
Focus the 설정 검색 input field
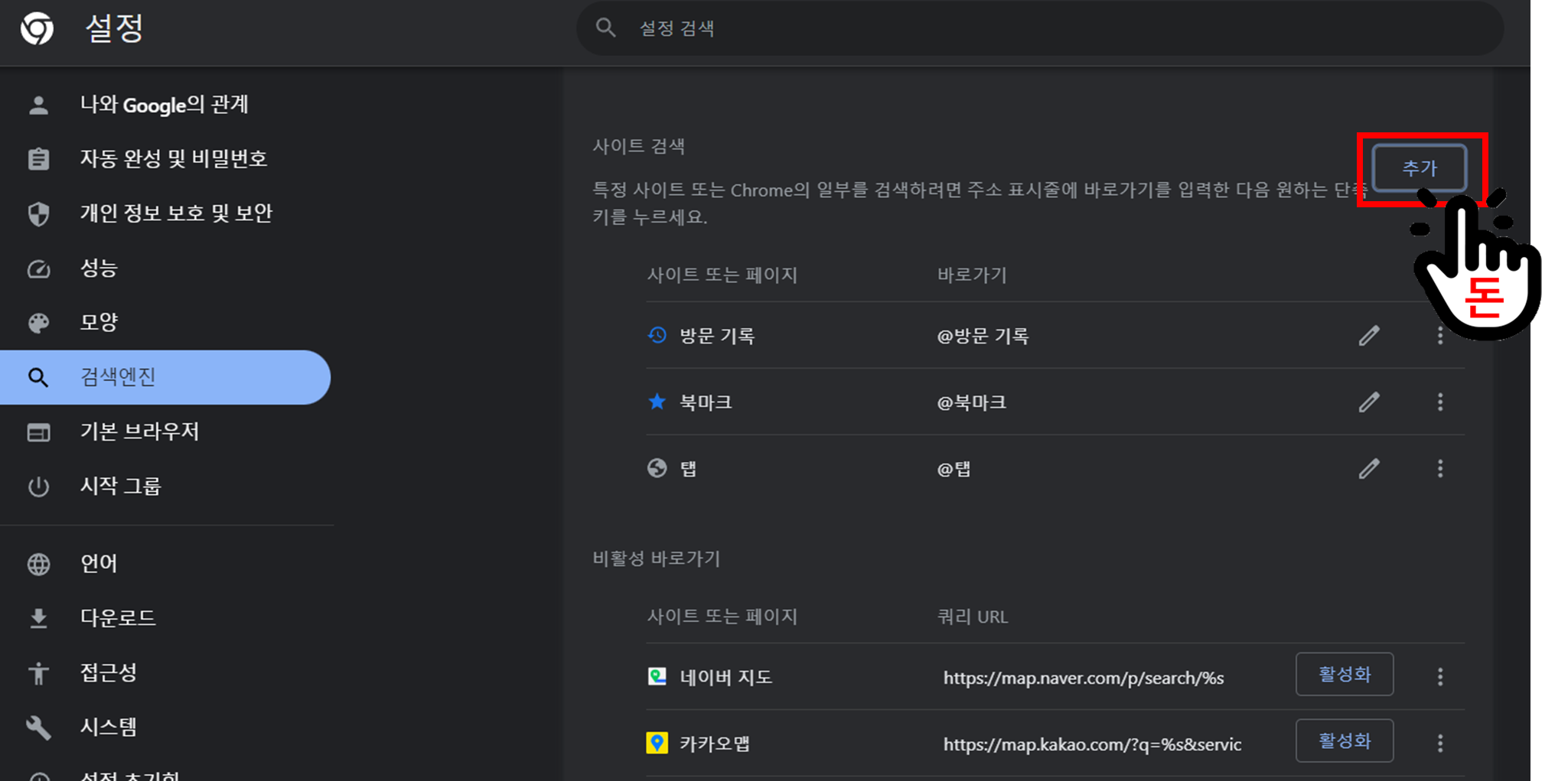[x=1039, y=28]
